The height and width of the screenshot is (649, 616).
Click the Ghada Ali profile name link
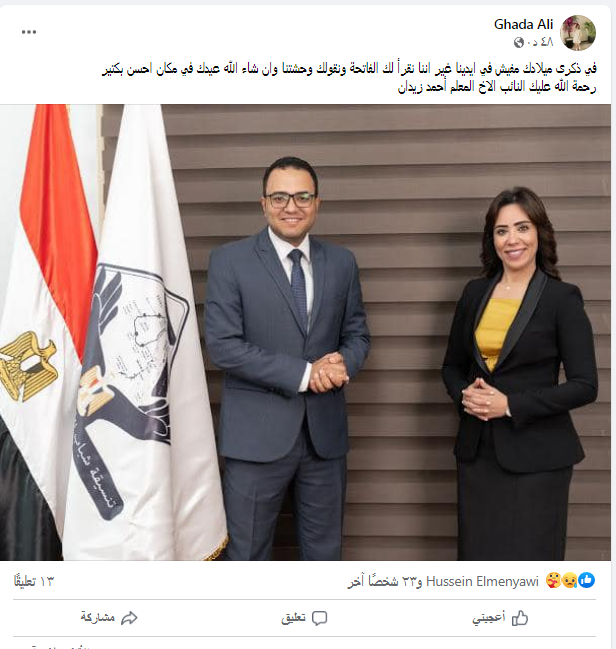[523, 24]
